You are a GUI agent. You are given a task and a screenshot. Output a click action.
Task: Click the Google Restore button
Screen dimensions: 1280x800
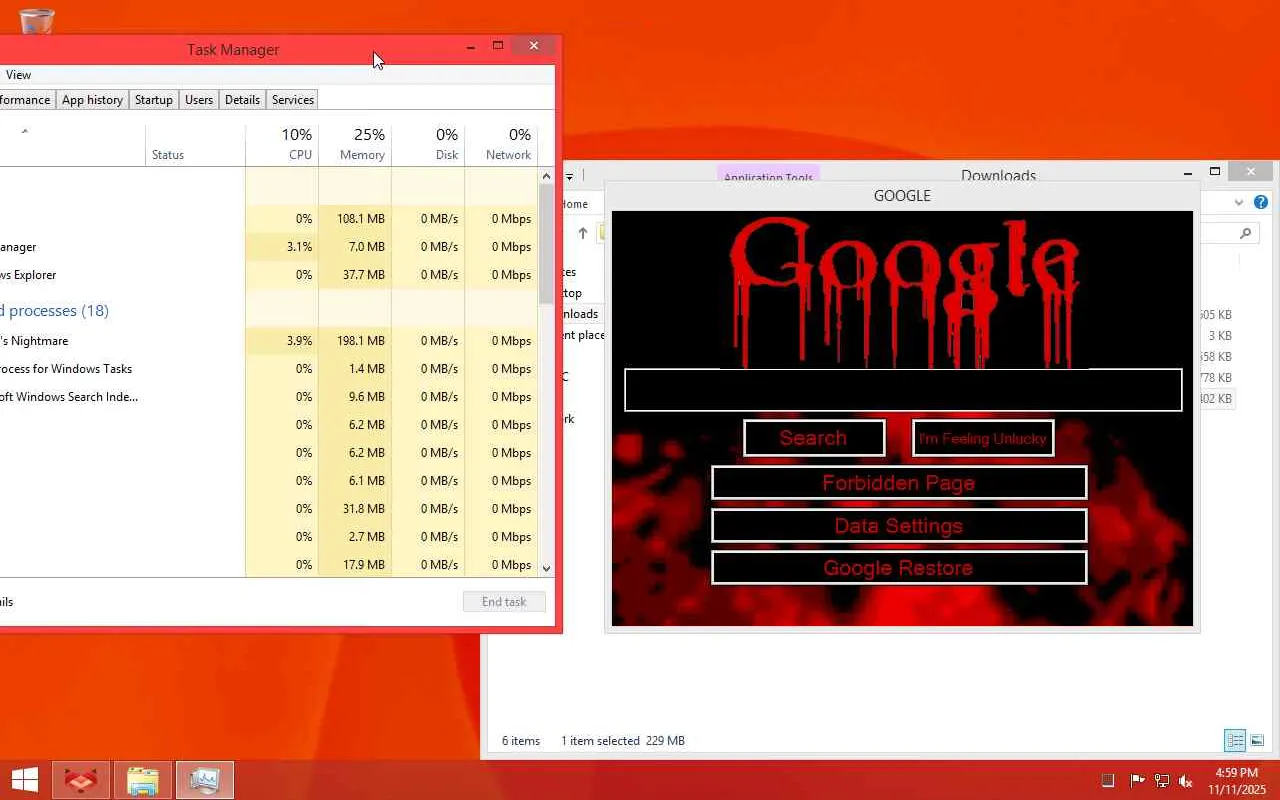point(899,568)
